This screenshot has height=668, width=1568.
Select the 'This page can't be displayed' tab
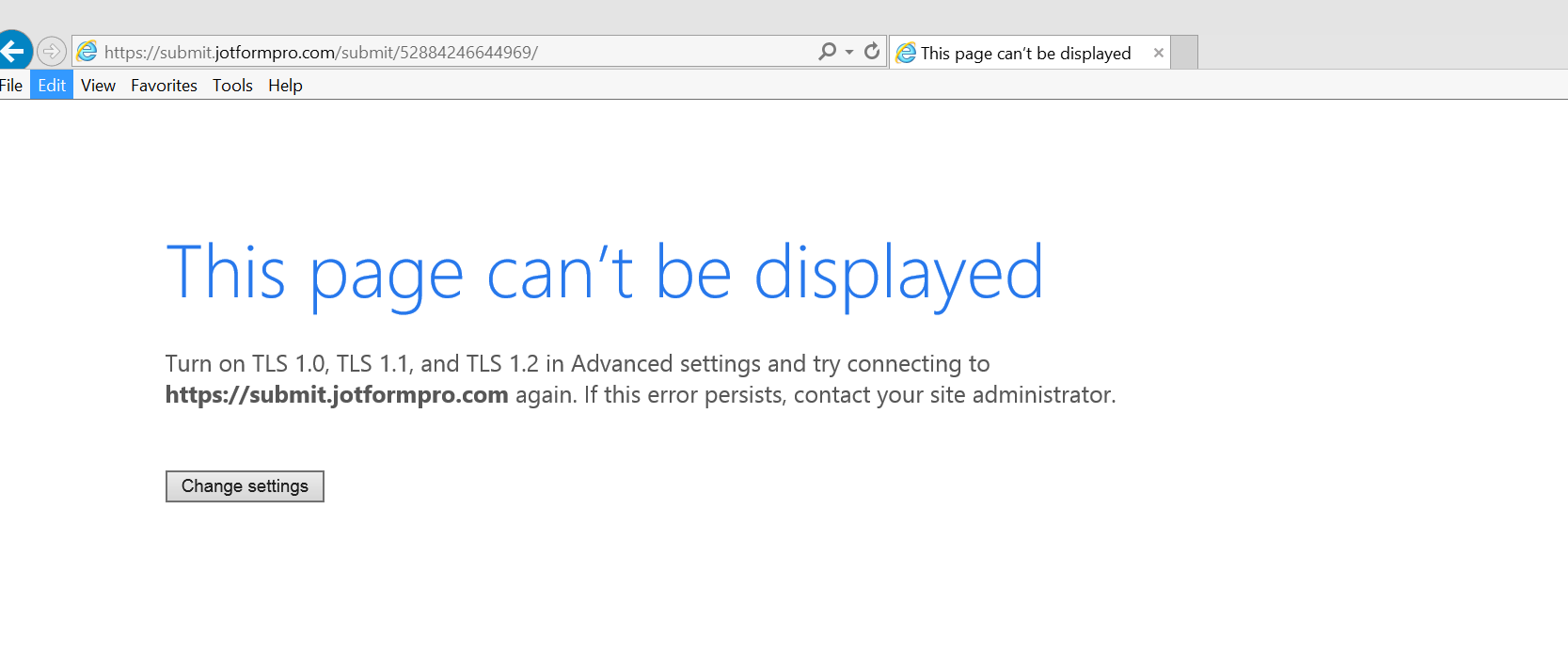(x=1025, y=54)
